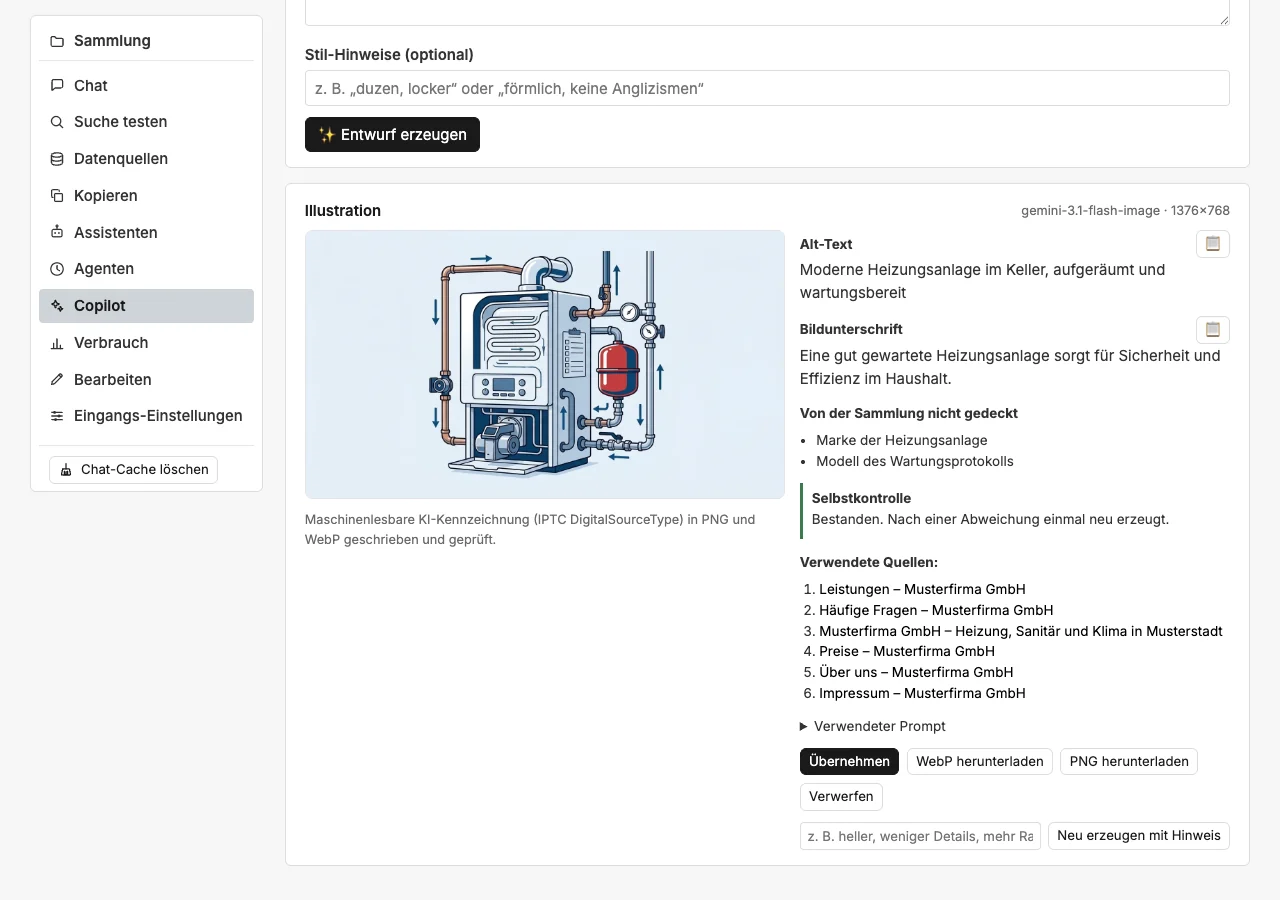Viewport: 1280px width, 900px height.
Task: Click PNG herunterladen
Action: pos(1129,761)
